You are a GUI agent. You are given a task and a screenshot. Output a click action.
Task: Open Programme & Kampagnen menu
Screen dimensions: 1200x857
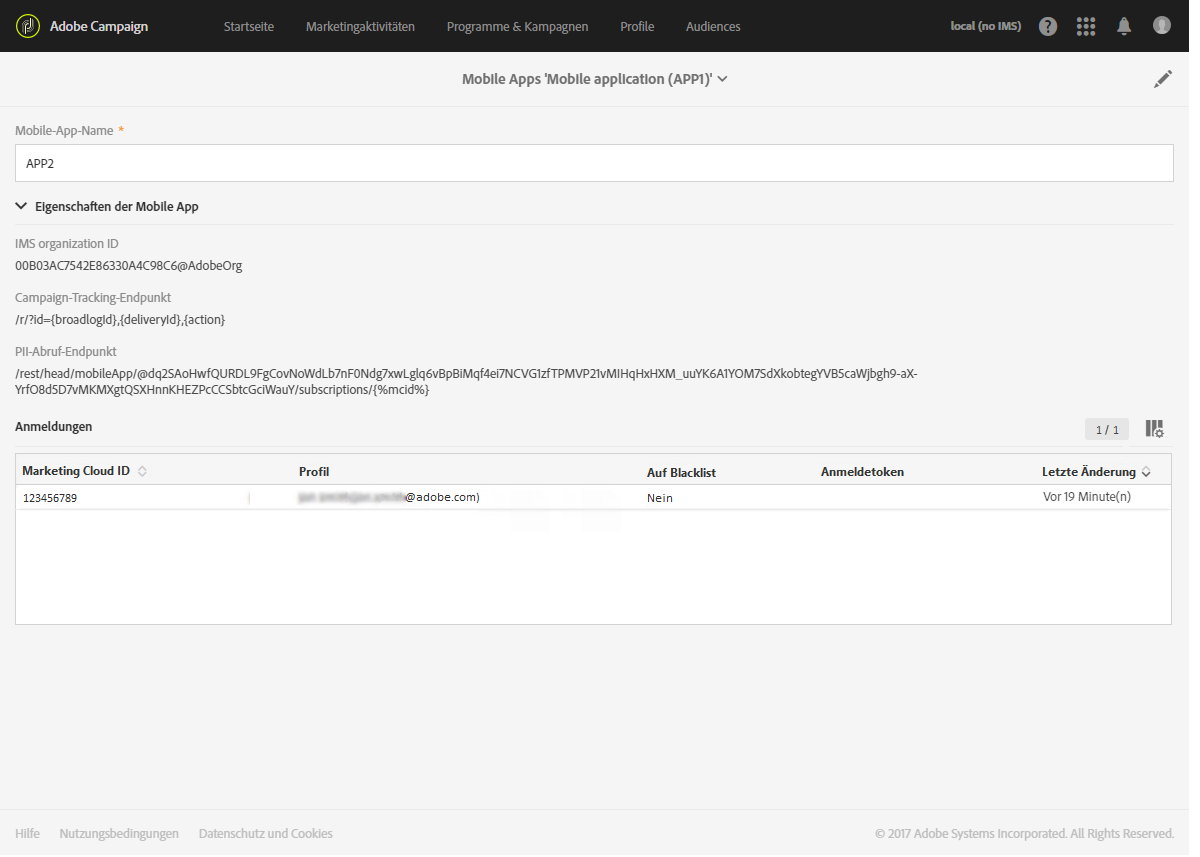pyautogui.click(x=517, y=27)
